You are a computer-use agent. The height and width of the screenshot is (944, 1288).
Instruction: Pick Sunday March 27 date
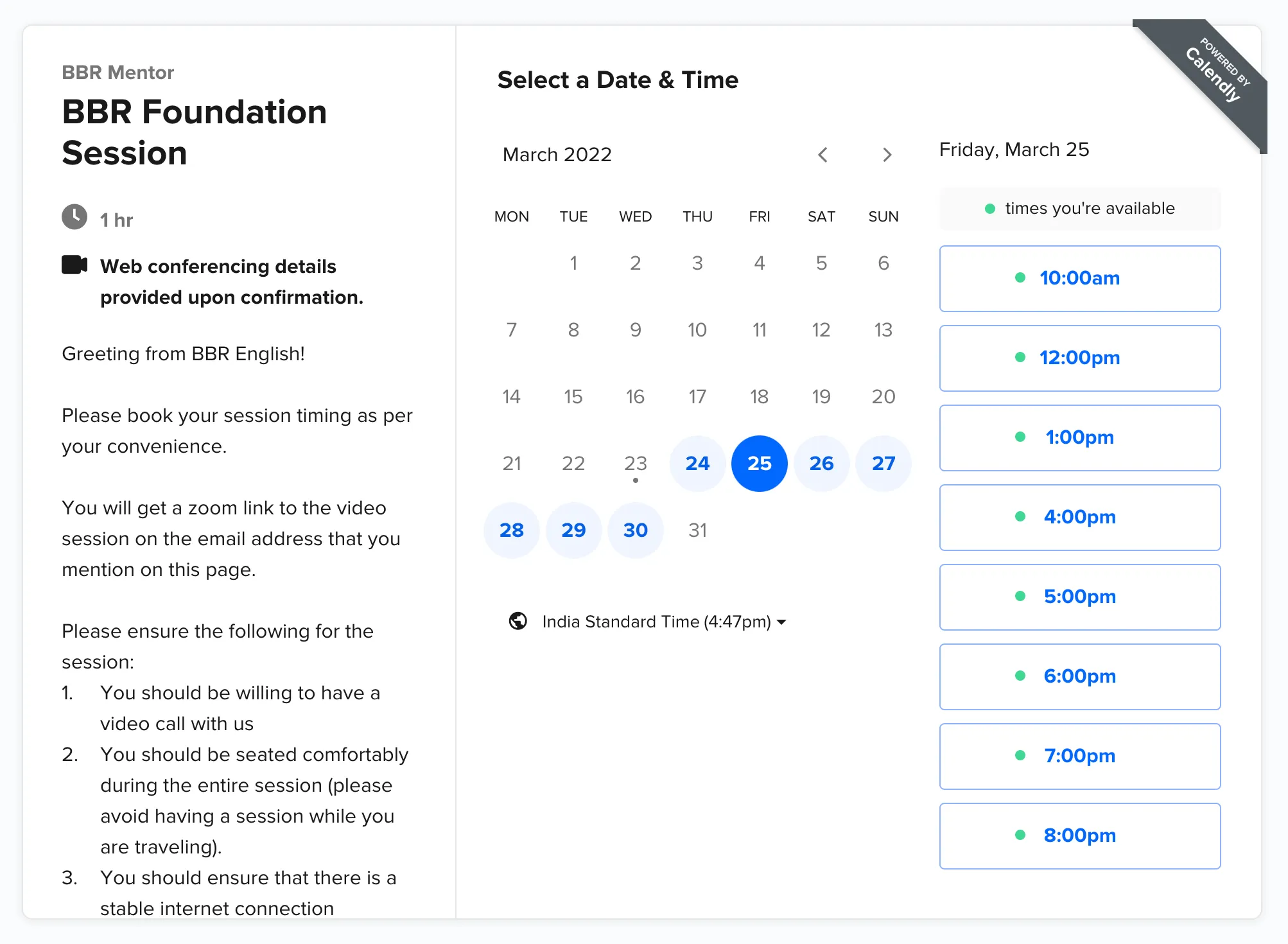[883, 464]
